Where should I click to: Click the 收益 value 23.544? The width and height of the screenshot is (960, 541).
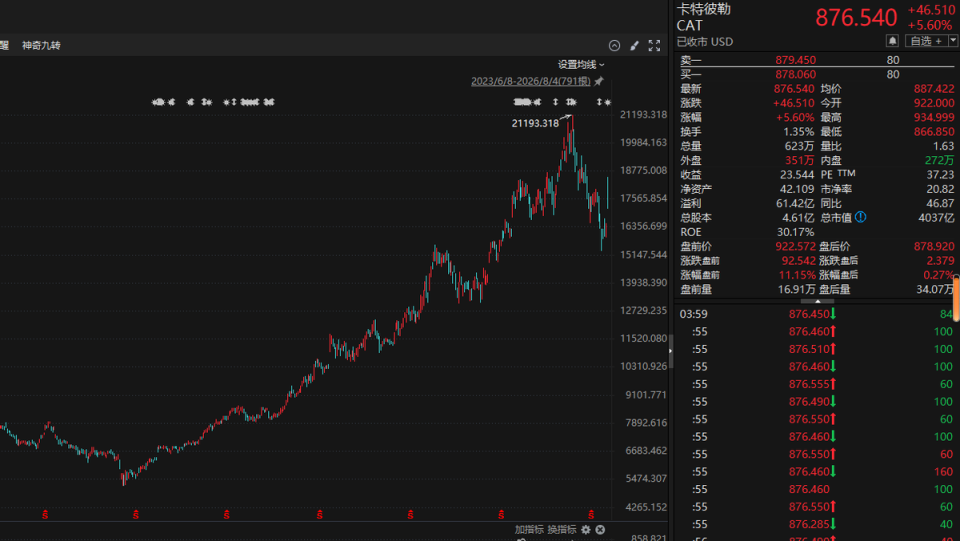pos(797,174)
